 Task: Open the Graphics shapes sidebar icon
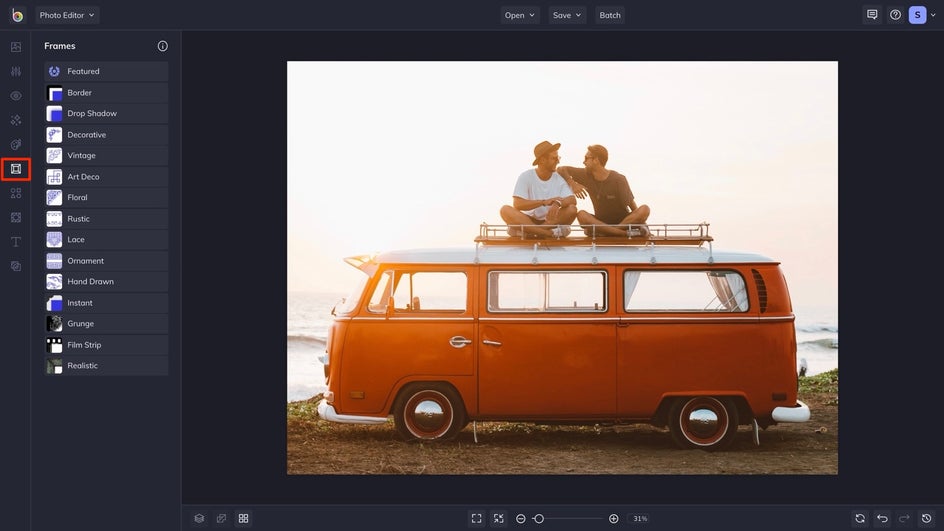point(16,193)
